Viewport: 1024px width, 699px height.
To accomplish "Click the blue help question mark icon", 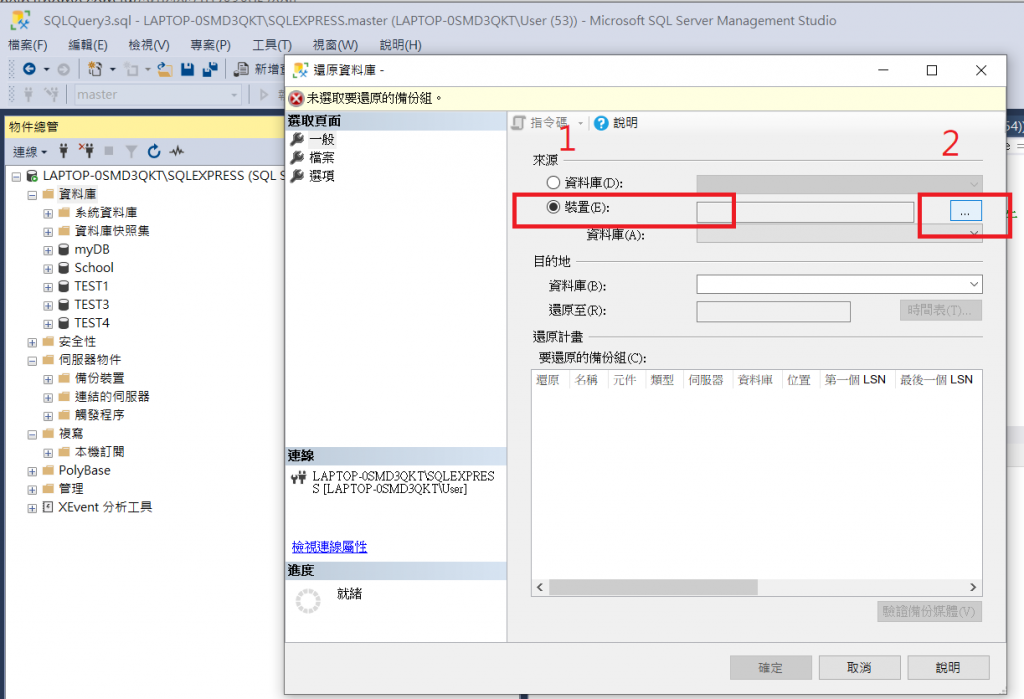I will [601, 123].
